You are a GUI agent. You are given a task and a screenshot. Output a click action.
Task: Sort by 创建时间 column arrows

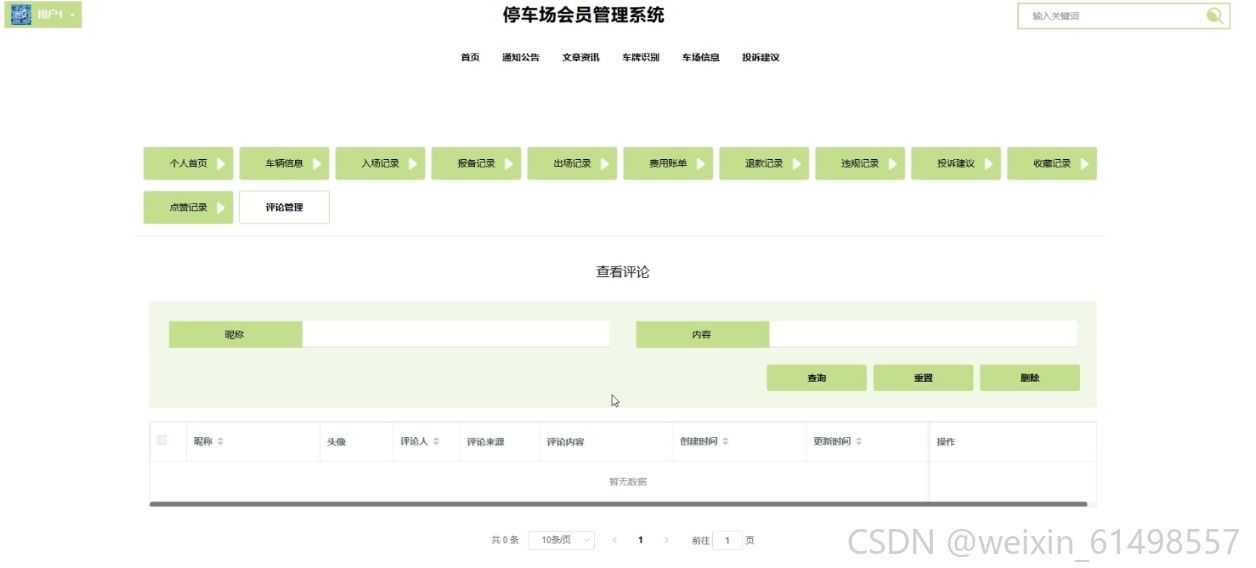(726, 442)
